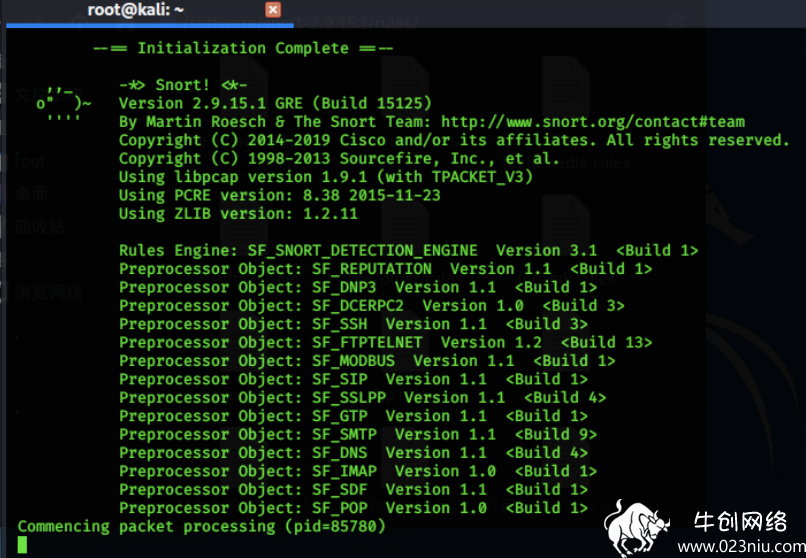Screen dimensions: 806x558
Task: Click the 牛创网络 watermark text
Action: point(740,522)
